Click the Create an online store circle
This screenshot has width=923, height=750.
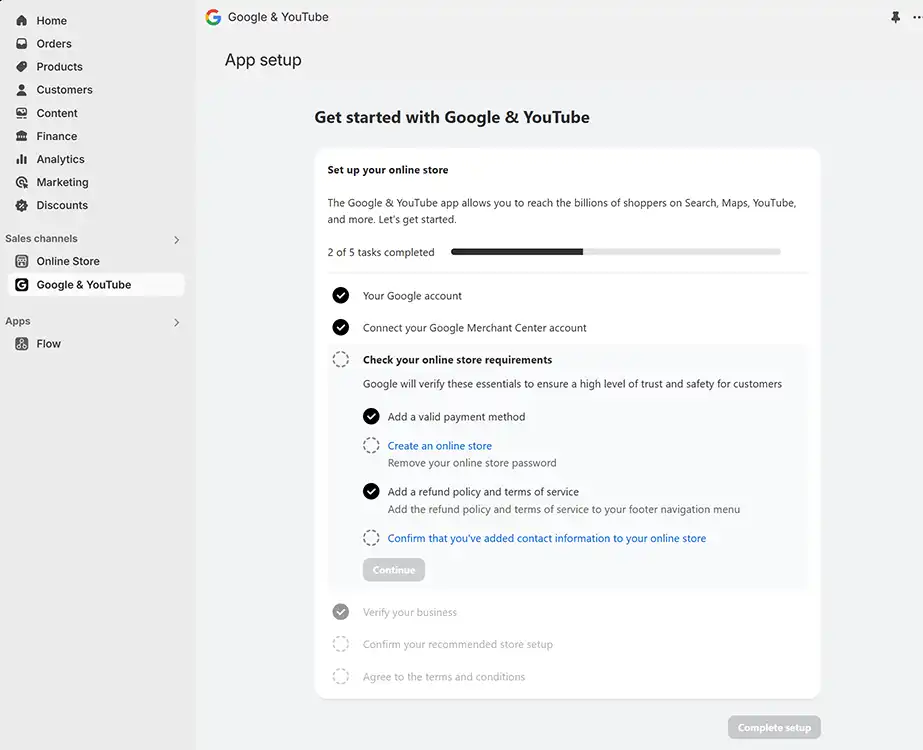pyautogui.click(x=371, y=445)
